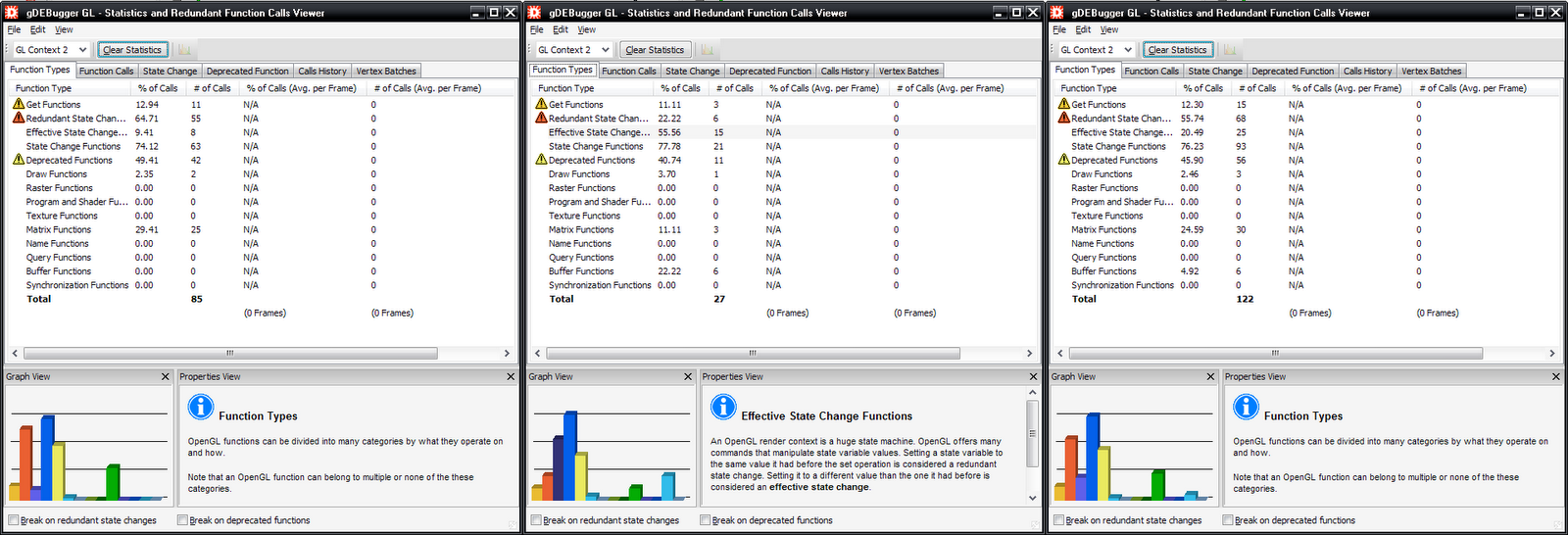The width and height of the screenshot is (1568, 535).
Task: Click the chart toolbar icon in left window
Action: 184,49
